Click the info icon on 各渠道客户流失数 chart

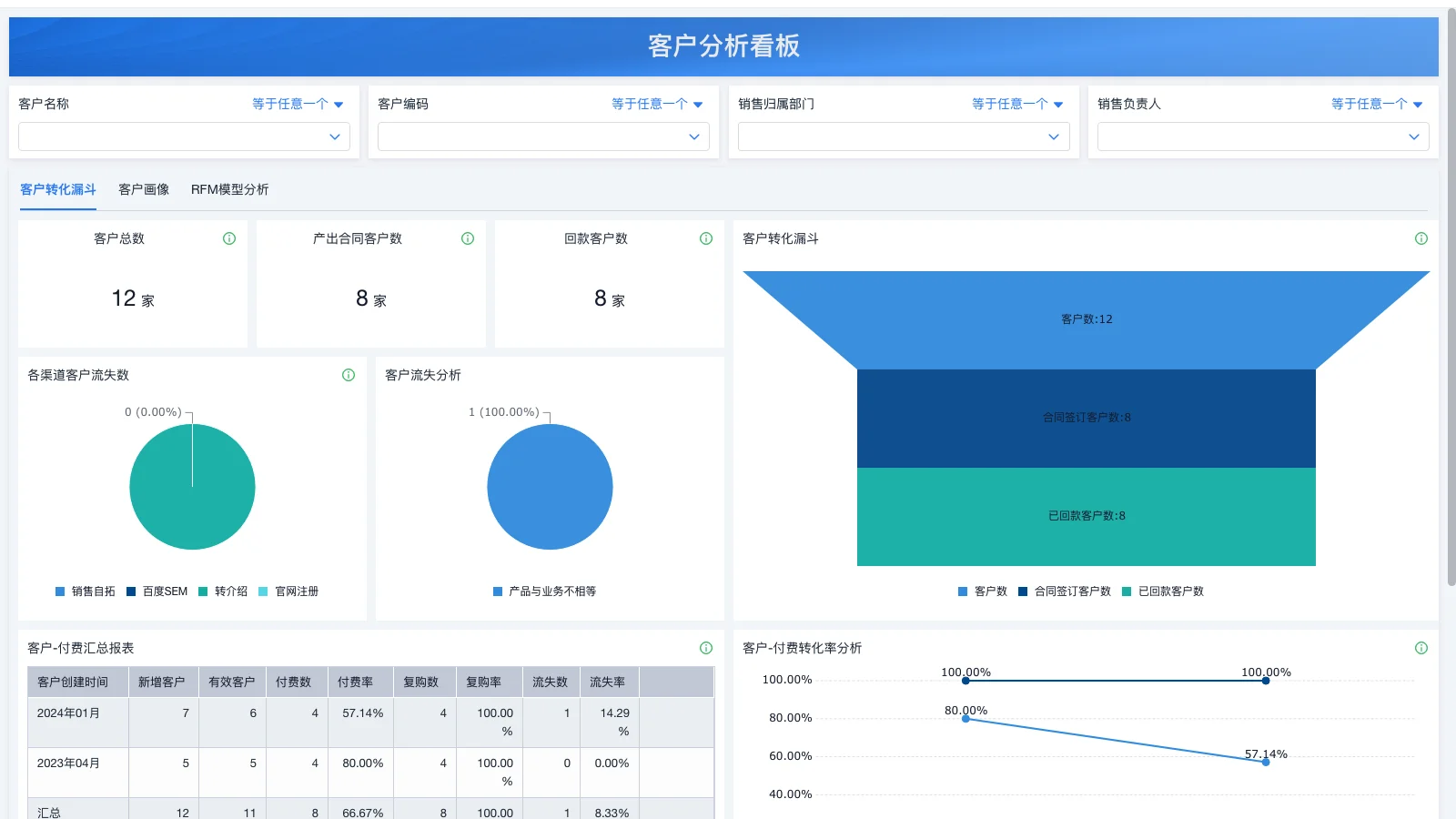(348, 374)
